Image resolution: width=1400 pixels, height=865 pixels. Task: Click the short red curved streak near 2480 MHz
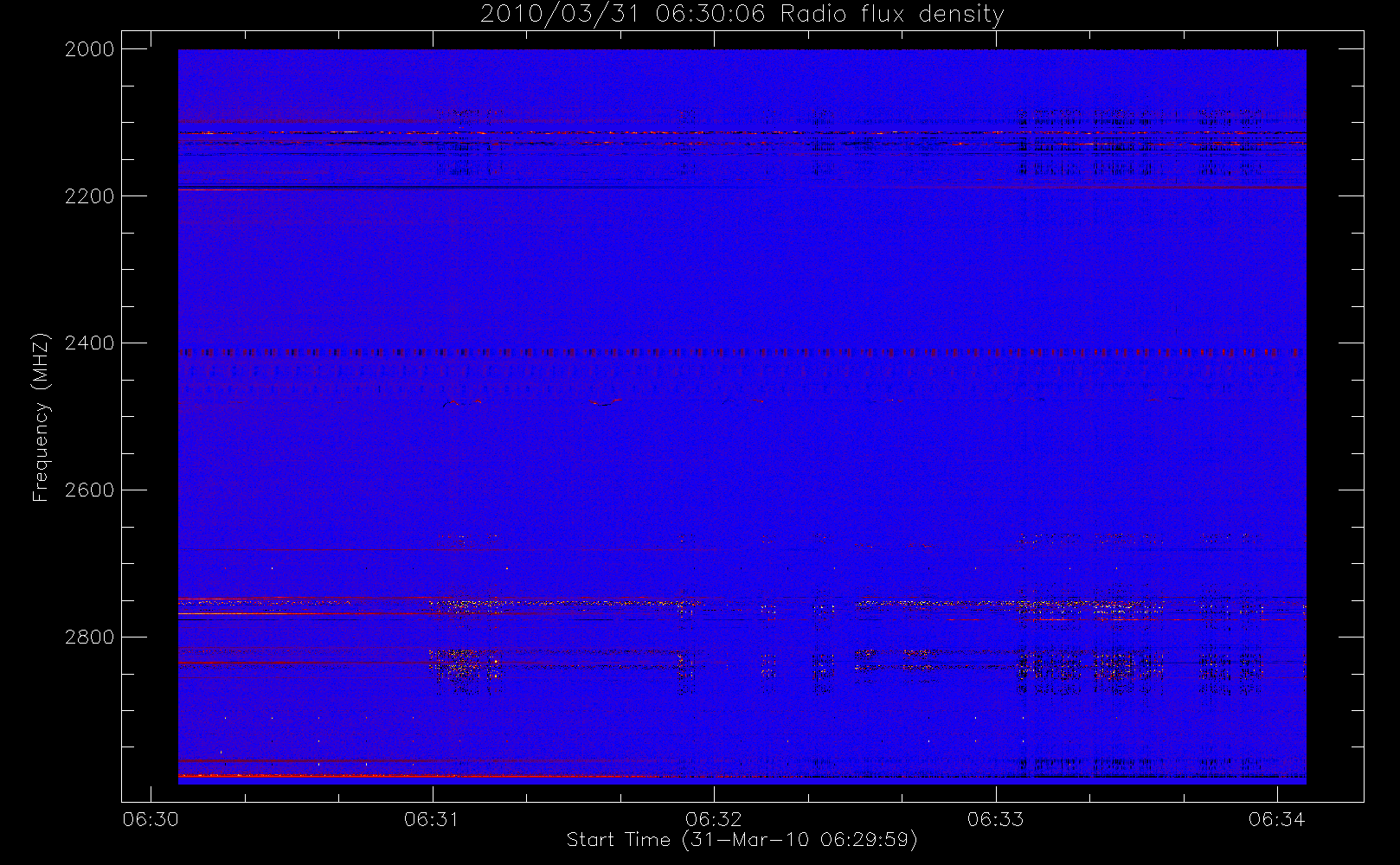pyautogui.click(x=607, y=402)
